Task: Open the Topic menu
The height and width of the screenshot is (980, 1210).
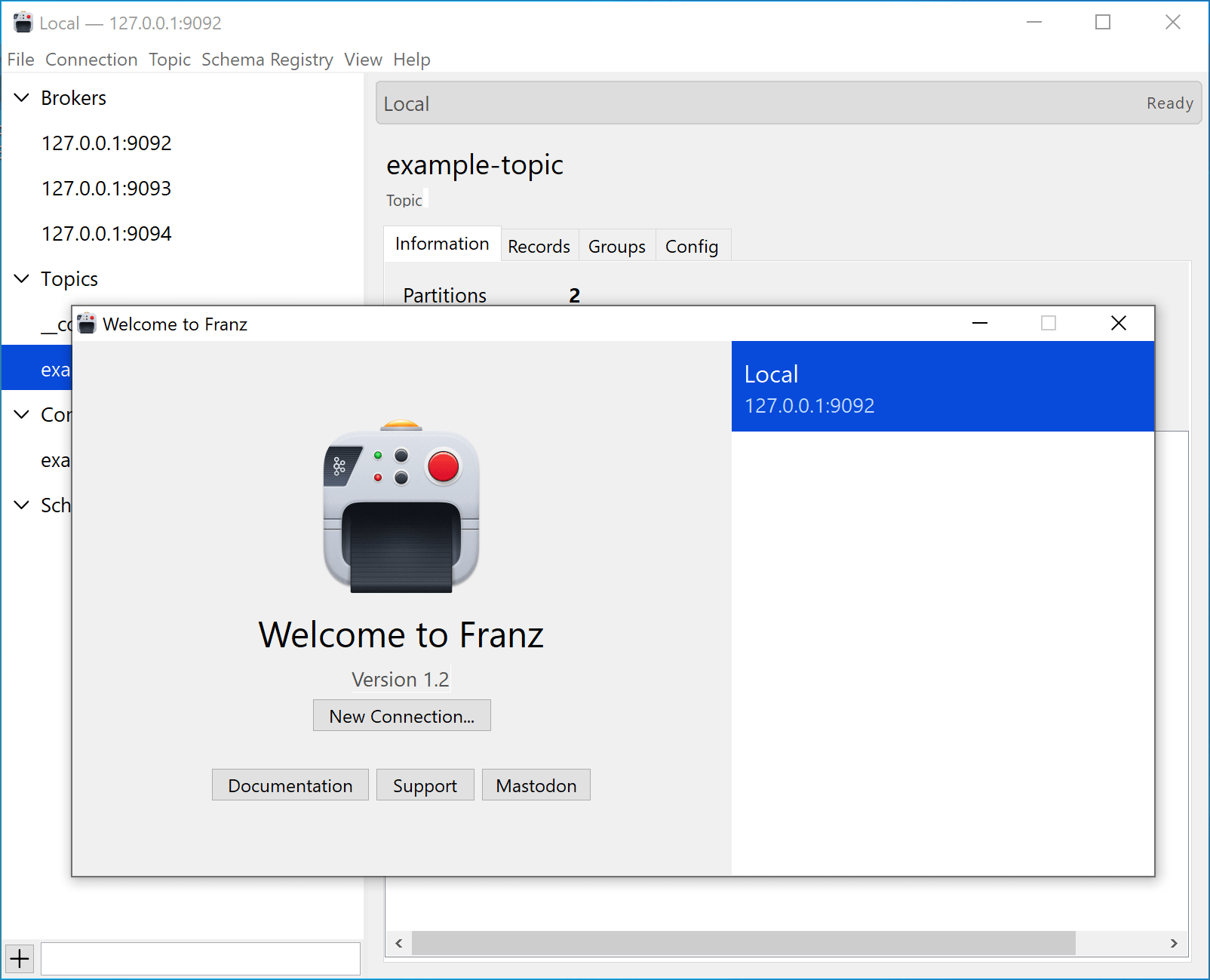Action: tap(170, 60)
